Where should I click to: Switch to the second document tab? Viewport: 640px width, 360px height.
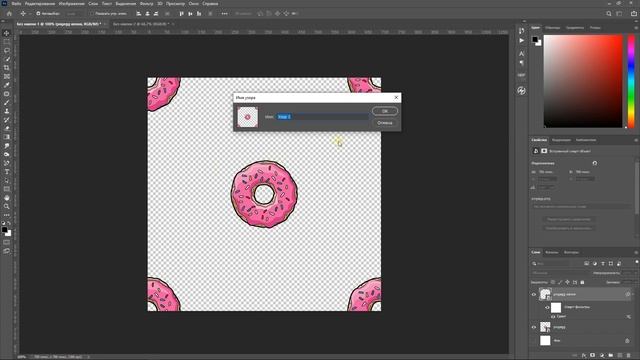pos(140,24)
